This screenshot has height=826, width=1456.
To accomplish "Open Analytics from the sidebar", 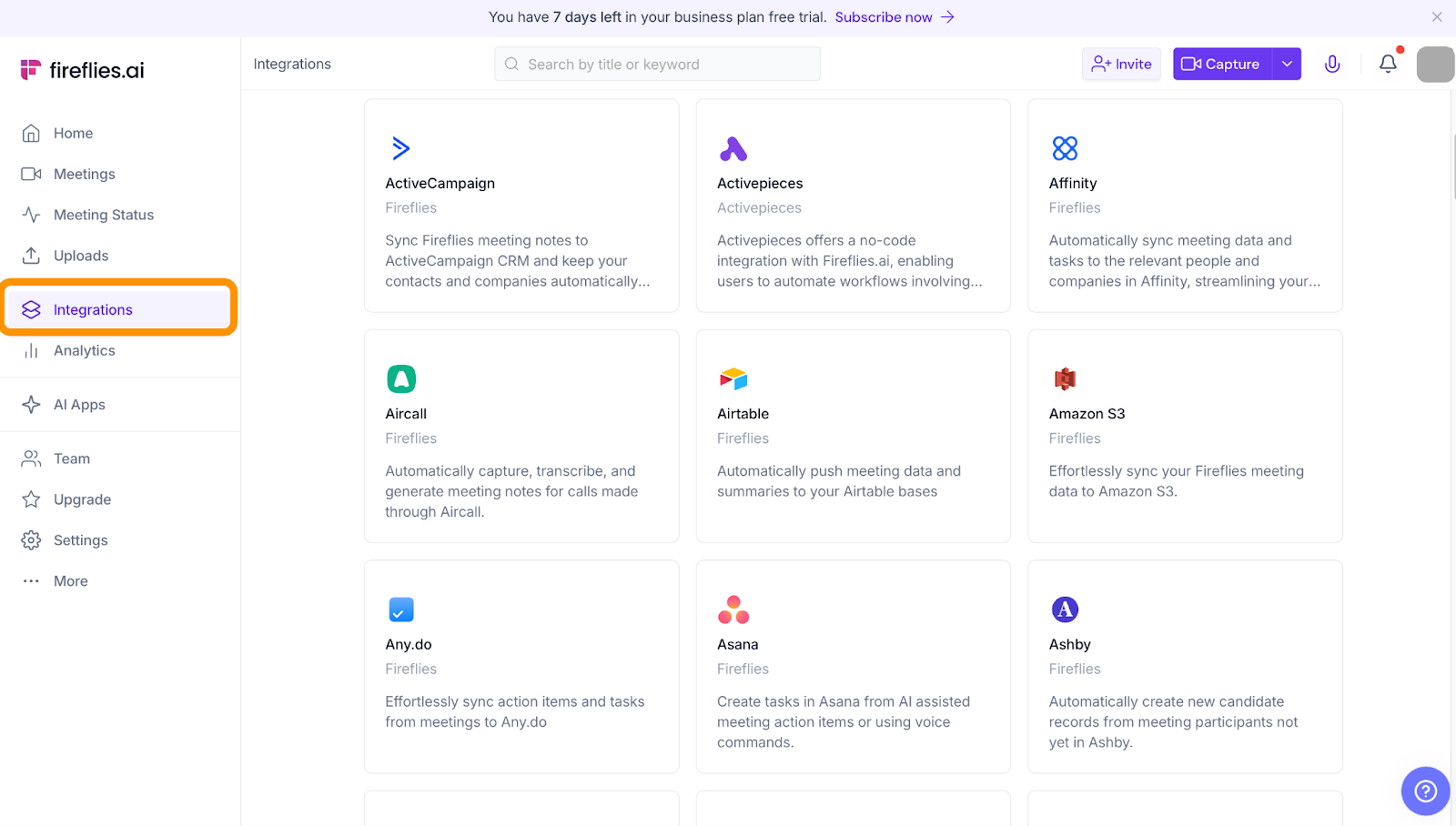I will pos(84,350).
